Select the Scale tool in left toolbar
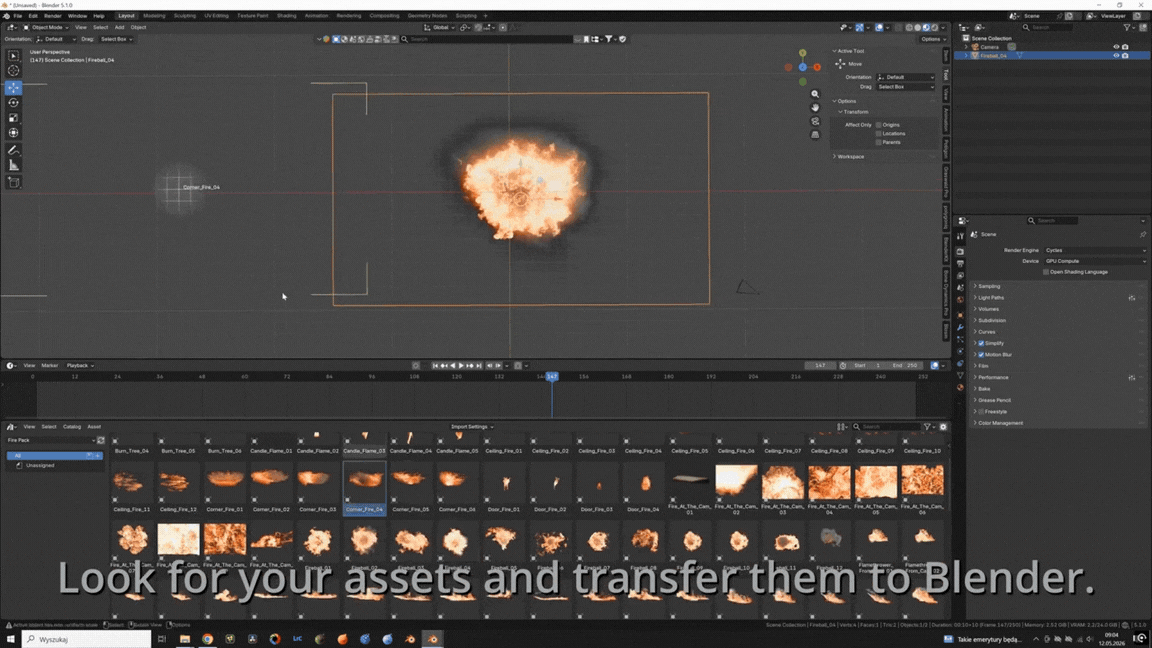The image size is (1152, 648). coord(13,118)
